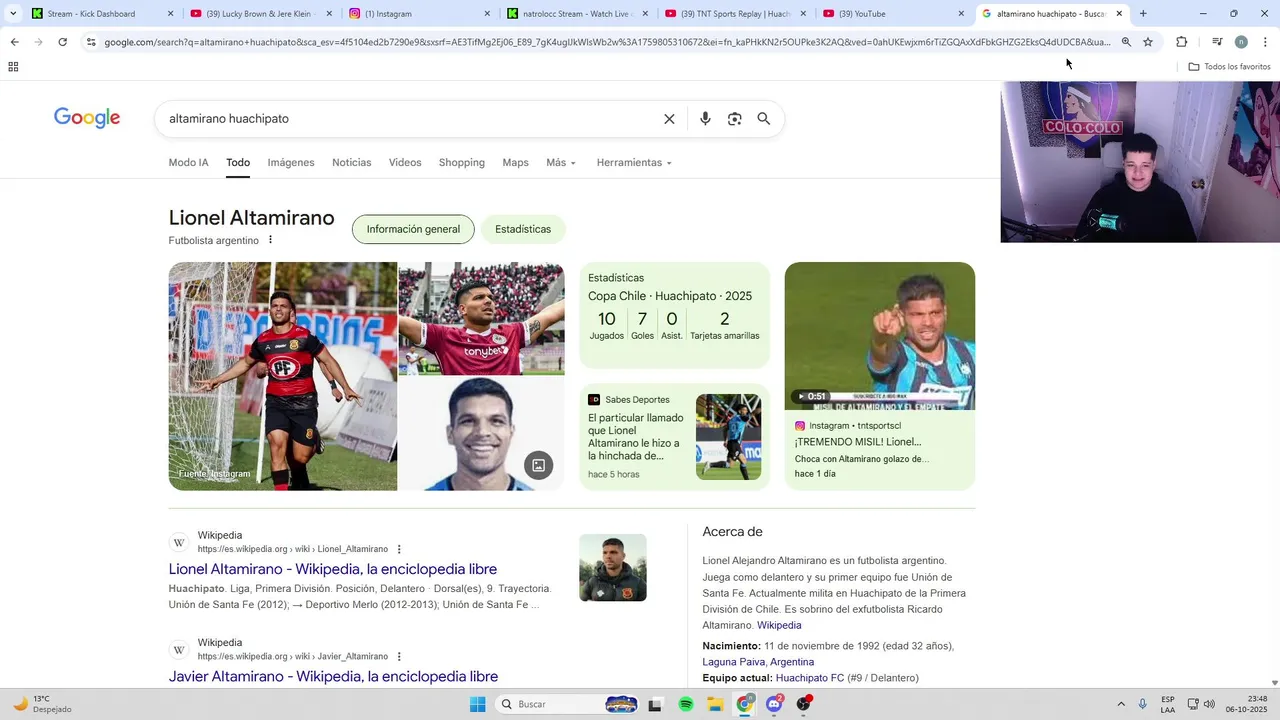Open the apps grid in the bookmarks bar
Viewport: 1280px width, 720px height.
[13, 67]
